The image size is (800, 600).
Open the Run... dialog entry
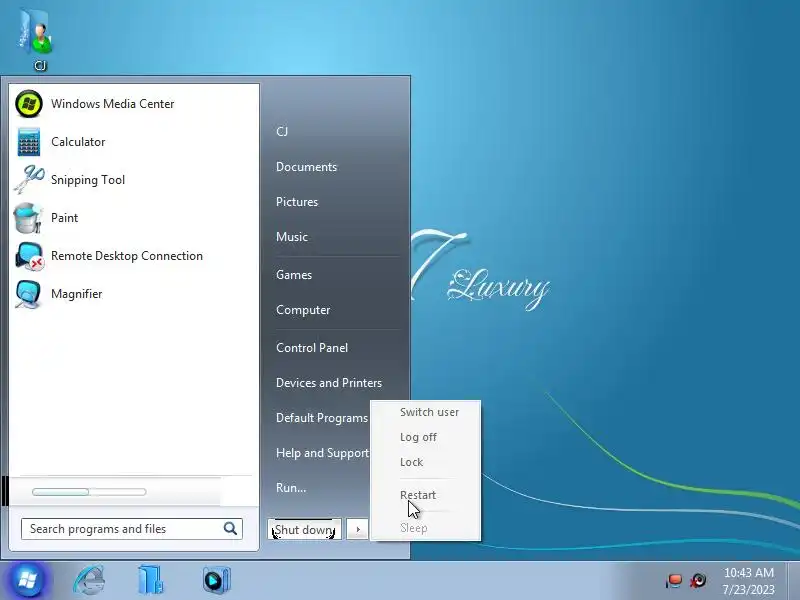point(291,488)
